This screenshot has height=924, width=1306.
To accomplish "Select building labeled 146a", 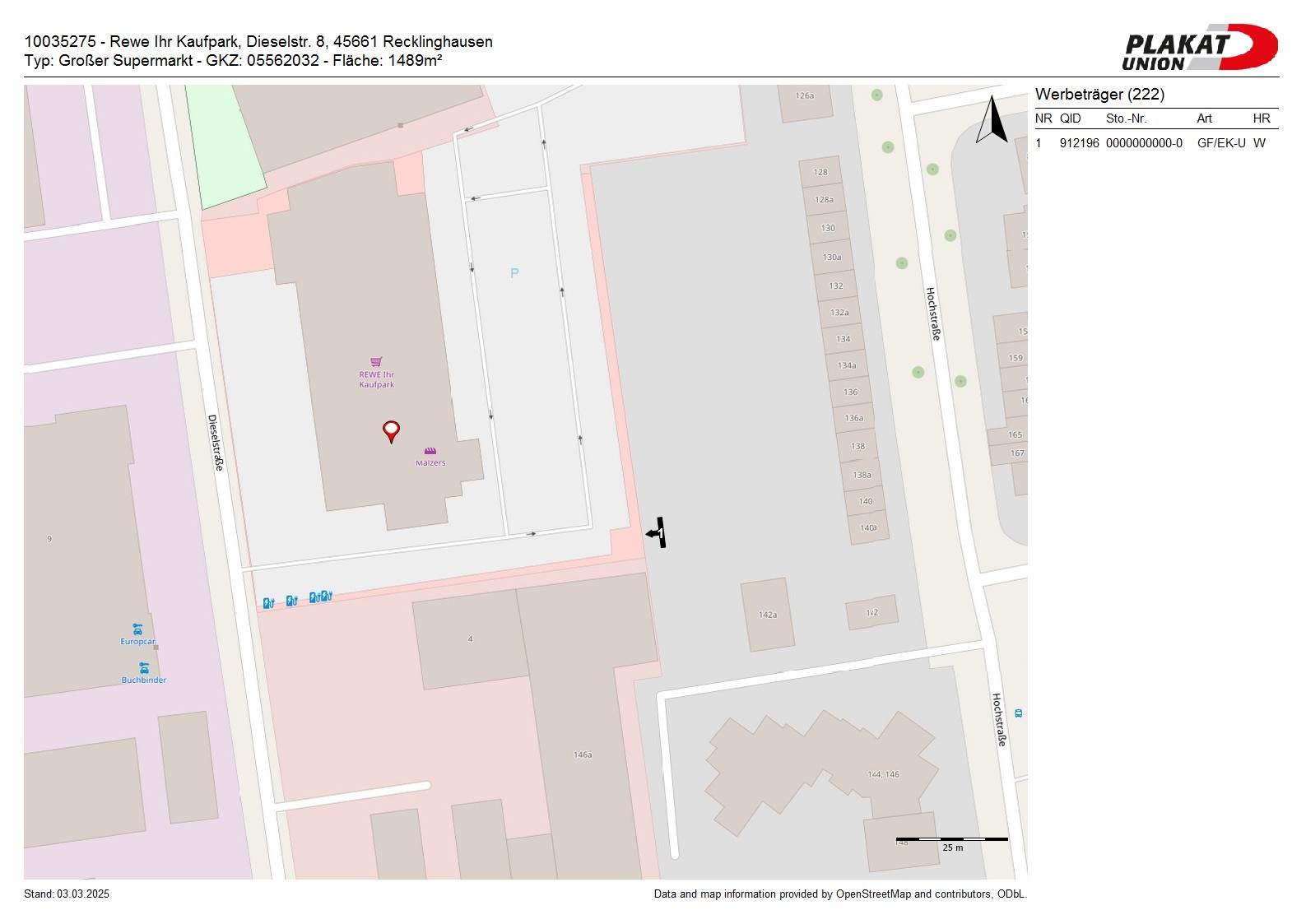I will click(583, 755).
